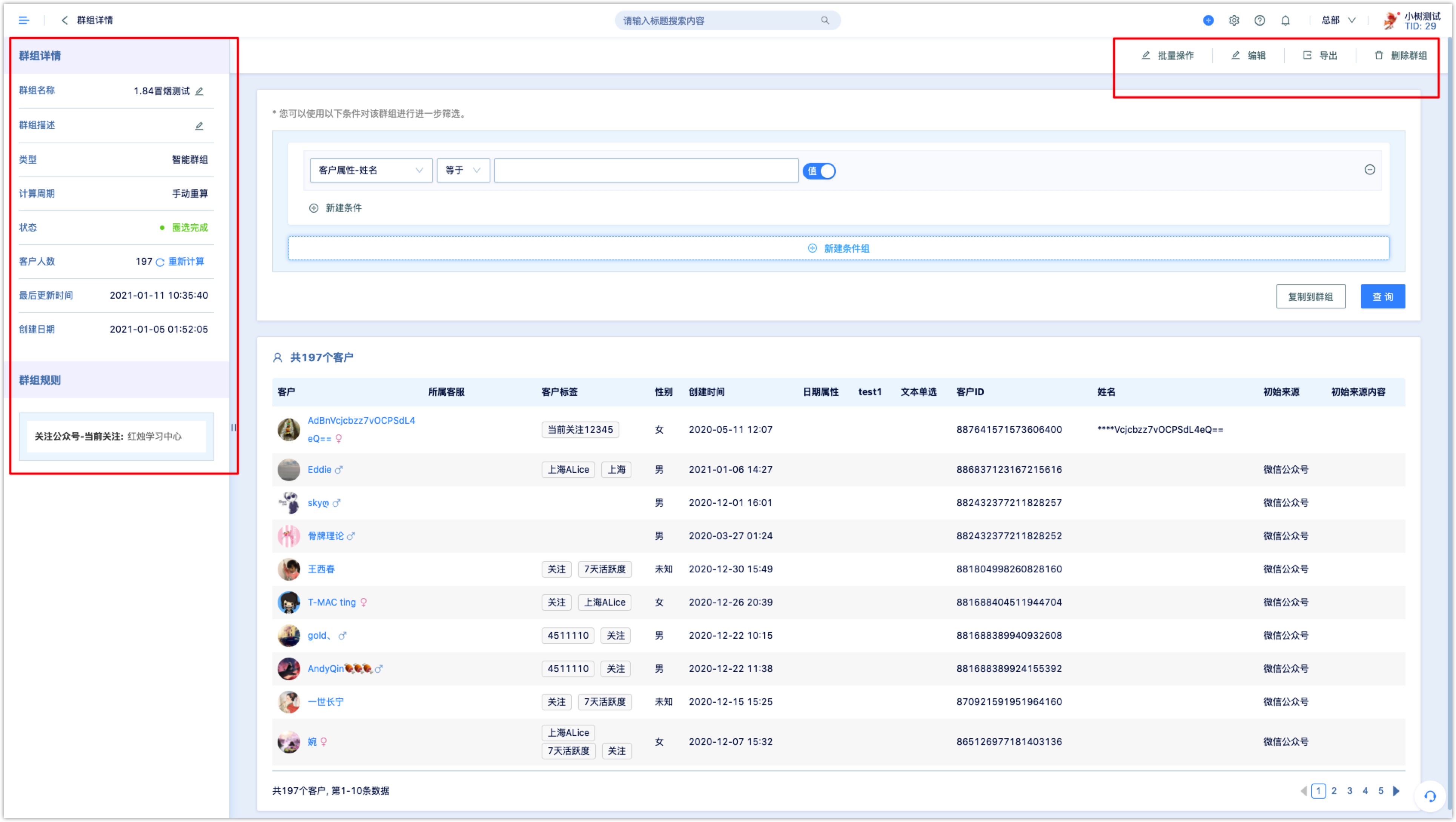
Task: Go back using the arrow beside 群组详情
Action: (65, 20)
